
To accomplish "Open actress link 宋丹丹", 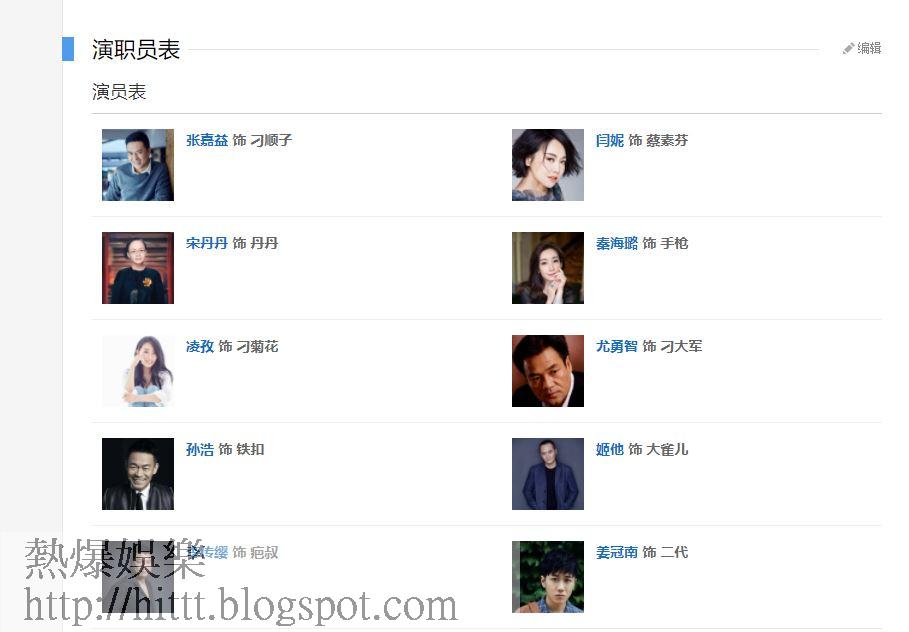I will 207,243.
